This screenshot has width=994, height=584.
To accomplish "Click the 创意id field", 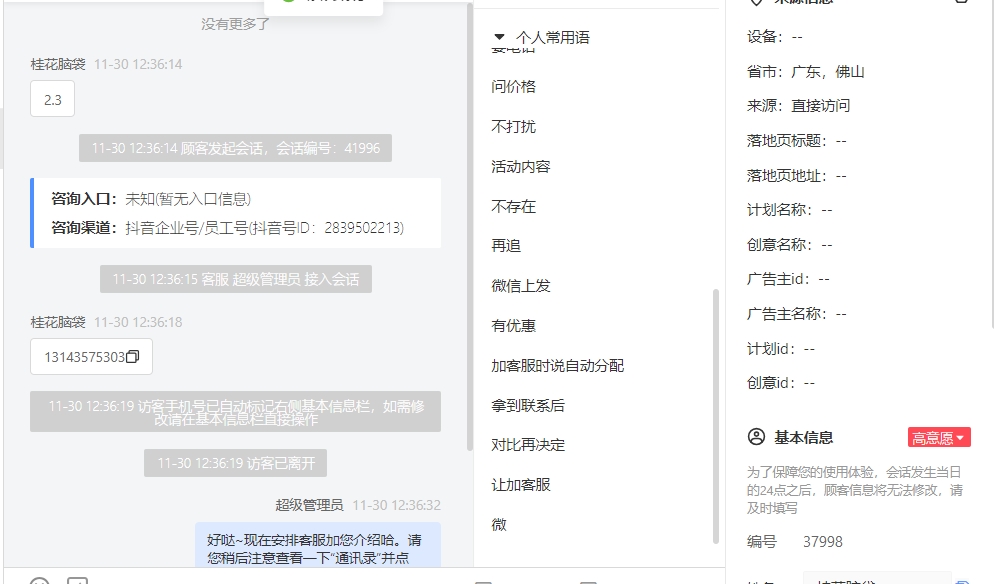I will (x=781, y=383).
